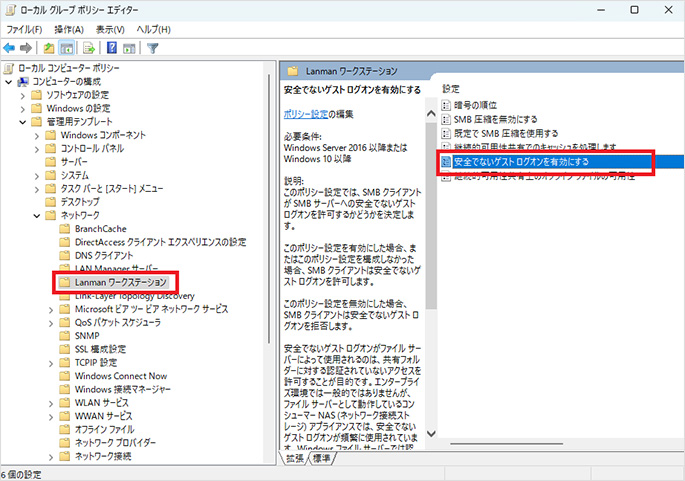
Task: Toggle the action pane show/hide icon
Action: [131, 47]
